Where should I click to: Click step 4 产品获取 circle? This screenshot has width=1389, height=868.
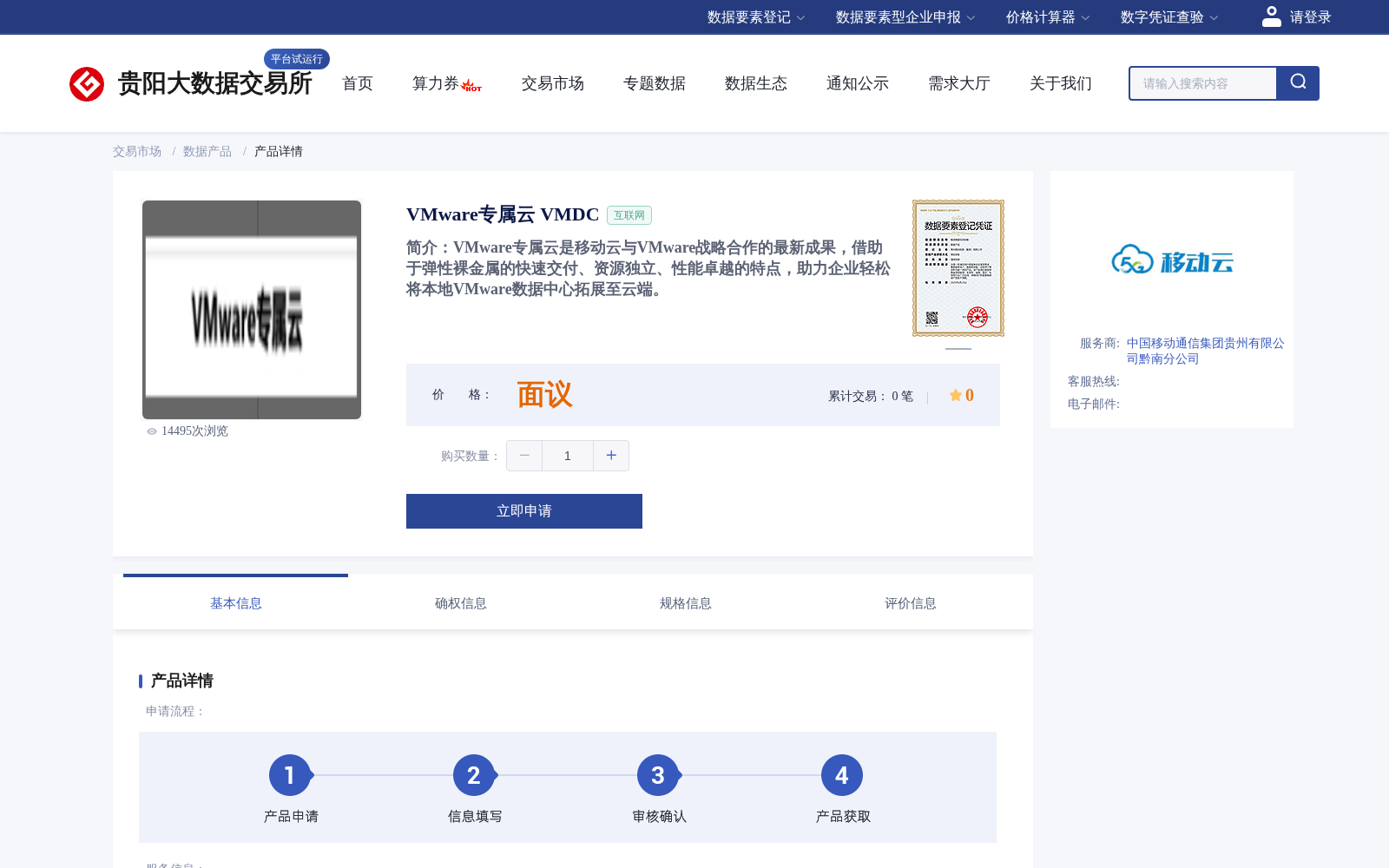[842, 775]
